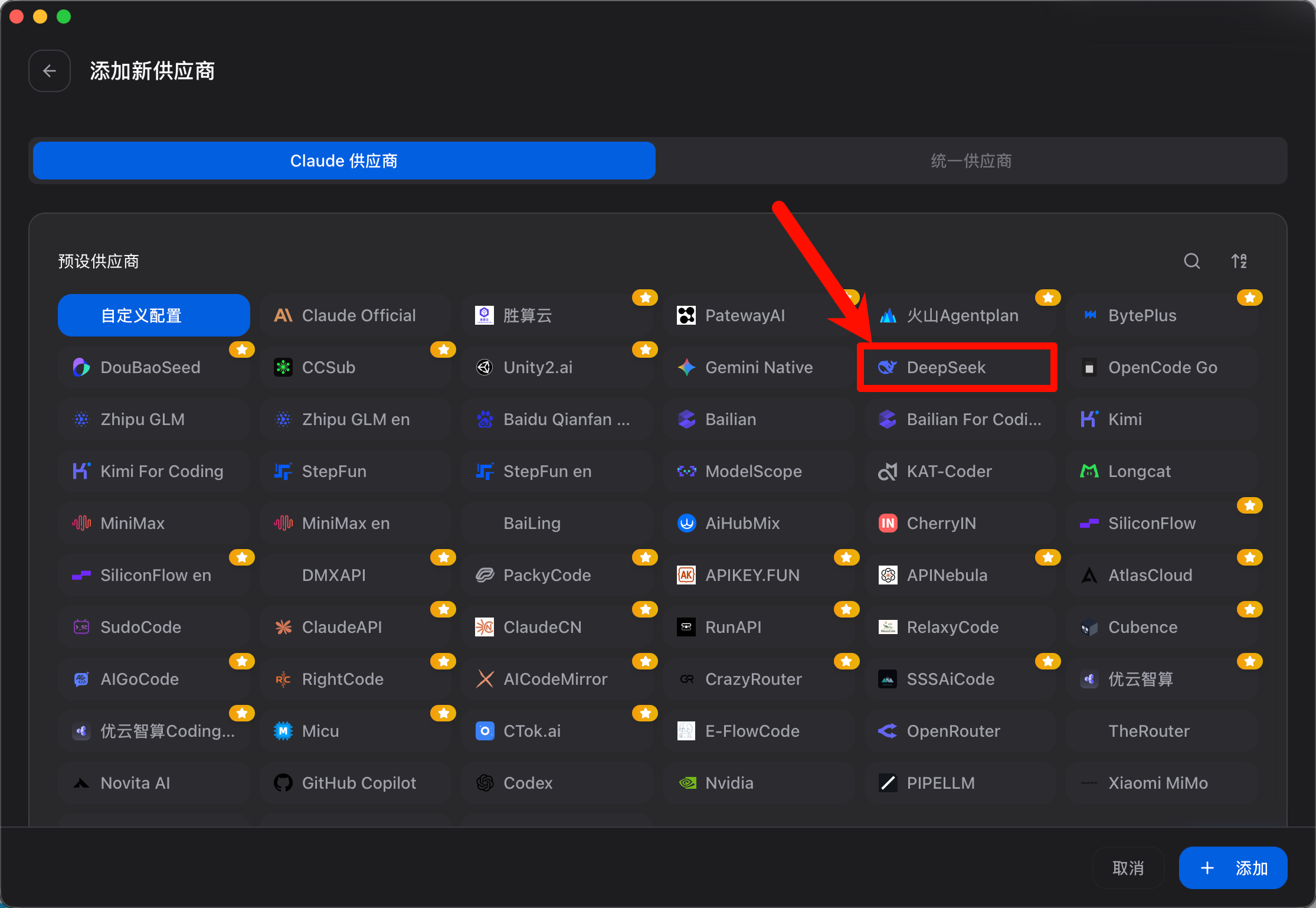This screenshot has height=908, width=1316.
Task: Pick OpenCode Go provider
Action: [1162, 367]
